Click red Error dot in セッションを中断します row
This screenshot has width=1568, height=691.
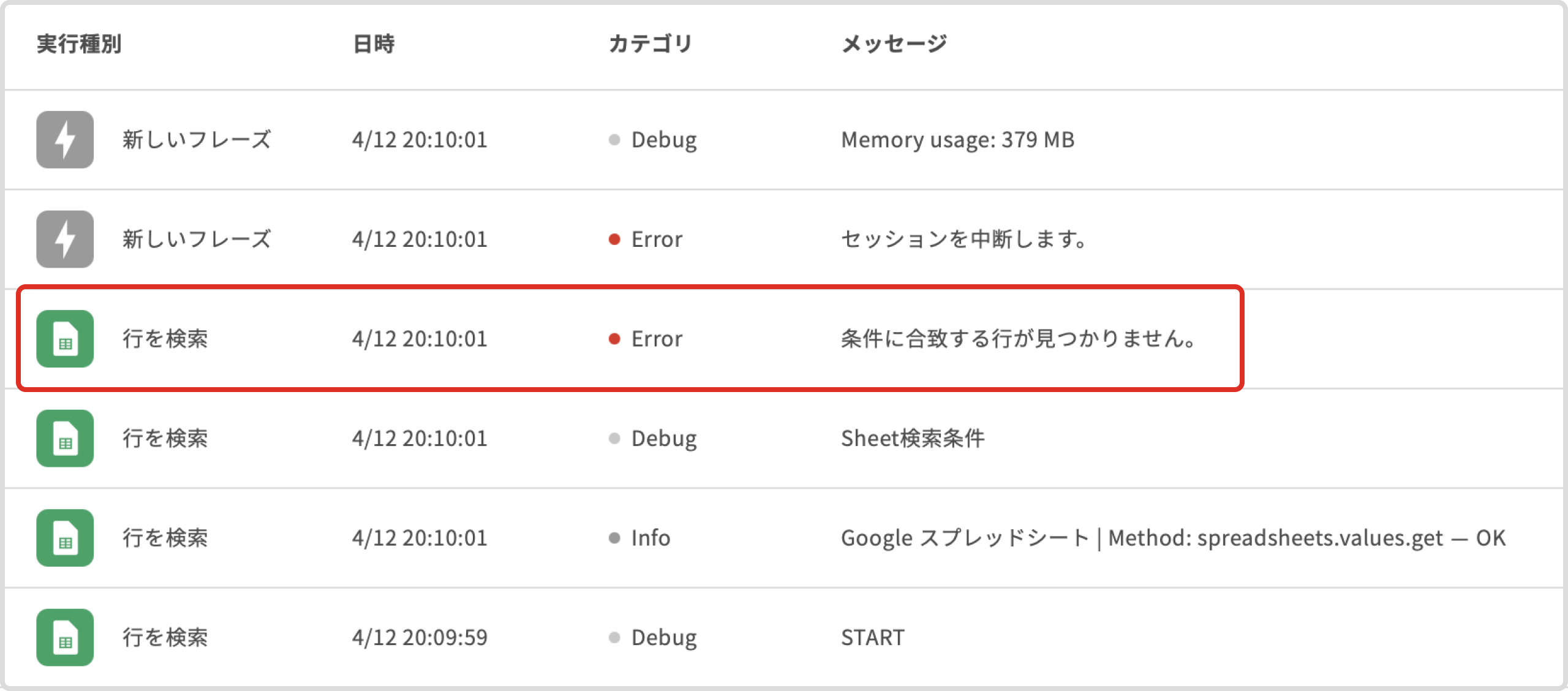(614, 239)
